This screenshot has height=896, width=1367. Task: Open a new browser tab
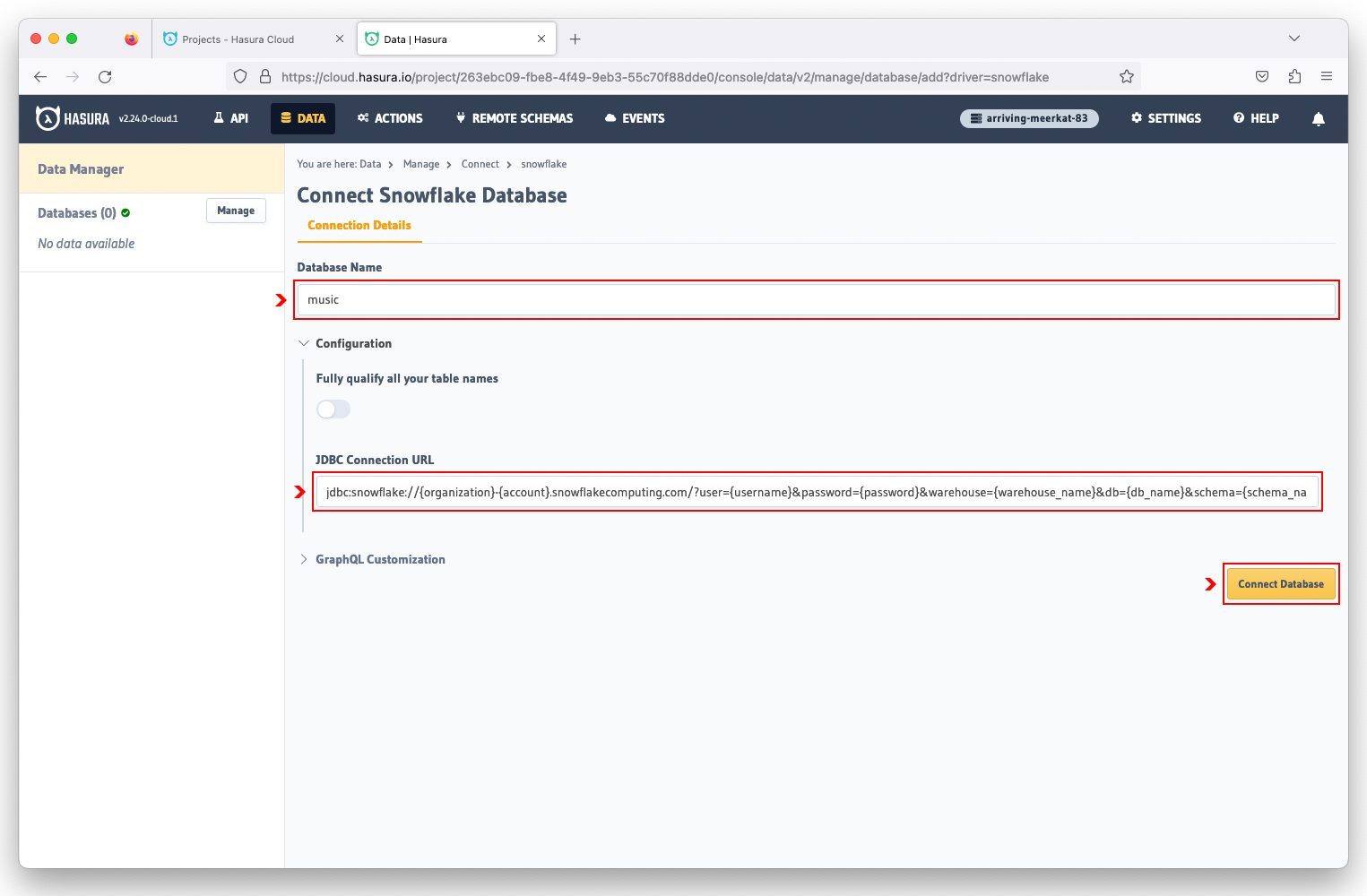point(575,39)
